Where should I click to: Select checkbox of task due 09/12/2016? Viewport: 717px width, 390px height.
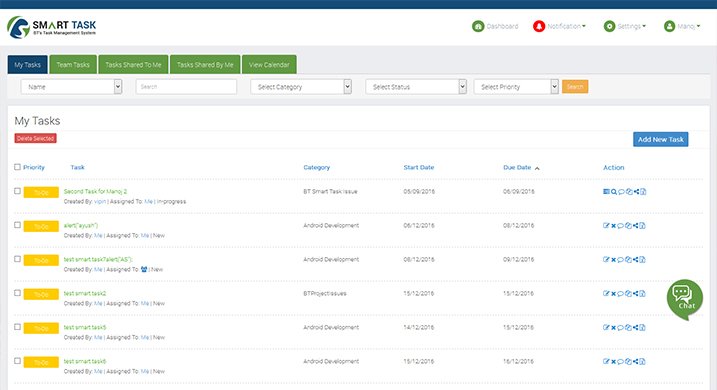(17, 259)
